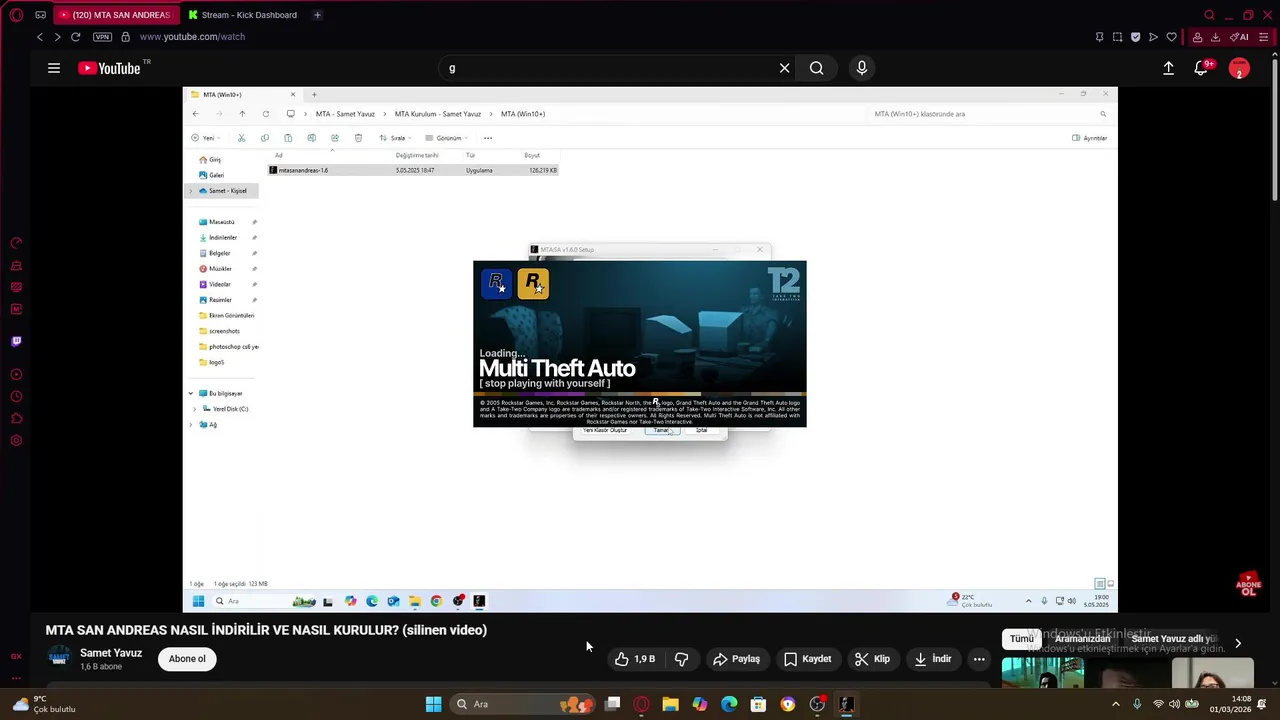The width and height of the screenshot is (1280, 720).
Task: Go back in the browser
Action: tap(40, 37)
